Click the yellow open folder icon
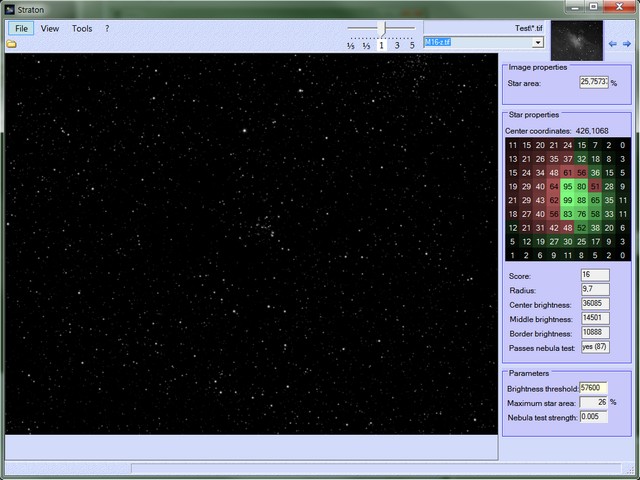 (11, 44)
